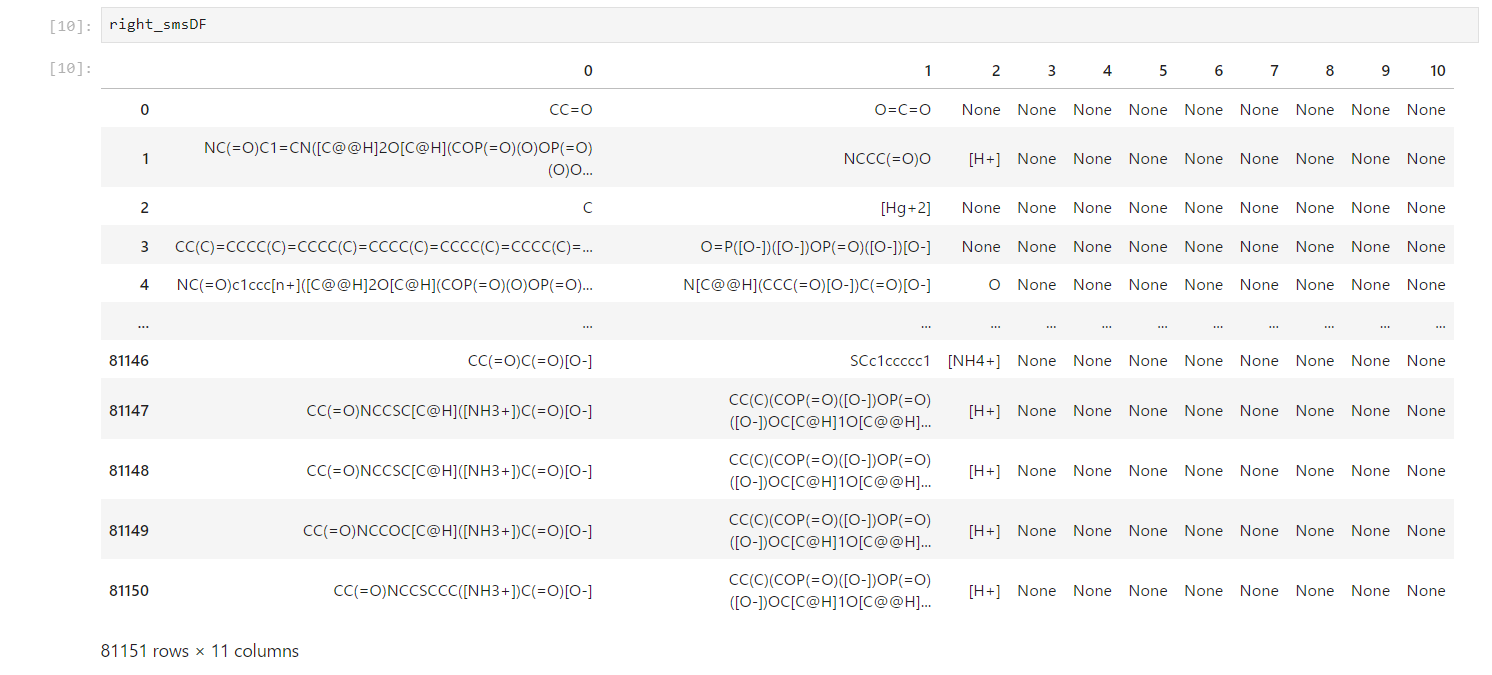Click the column header labeled 10

tap(1437, 71)
